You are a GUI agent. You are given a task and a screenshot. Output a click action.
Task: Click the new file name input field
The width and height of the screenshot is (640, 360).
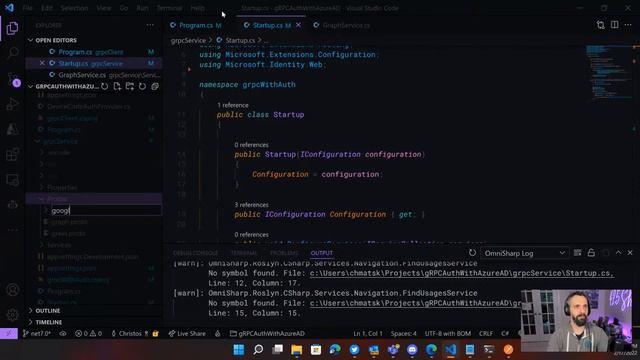(106, 211)
